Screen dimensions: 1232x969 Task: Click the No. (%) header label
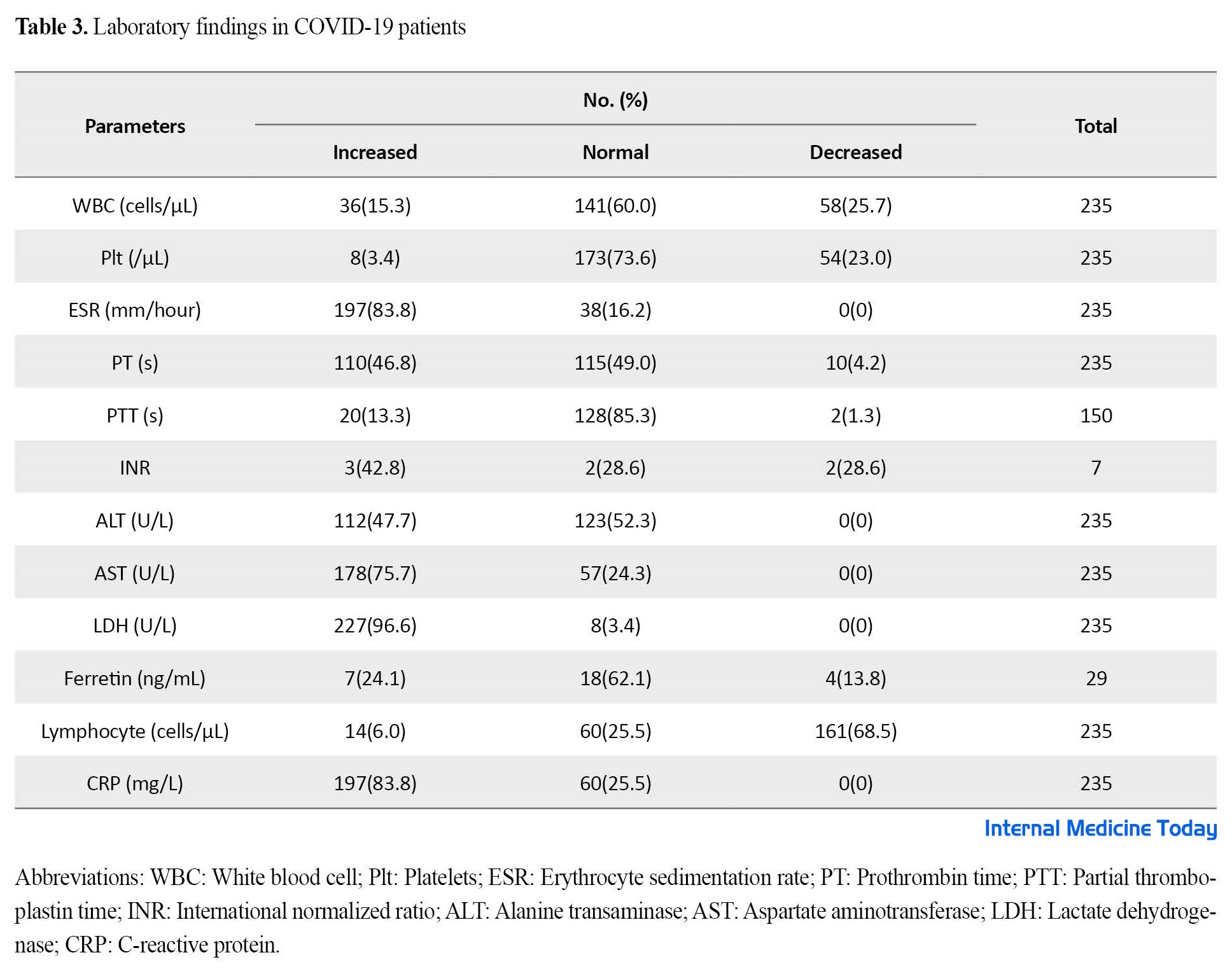pos(615,100)
